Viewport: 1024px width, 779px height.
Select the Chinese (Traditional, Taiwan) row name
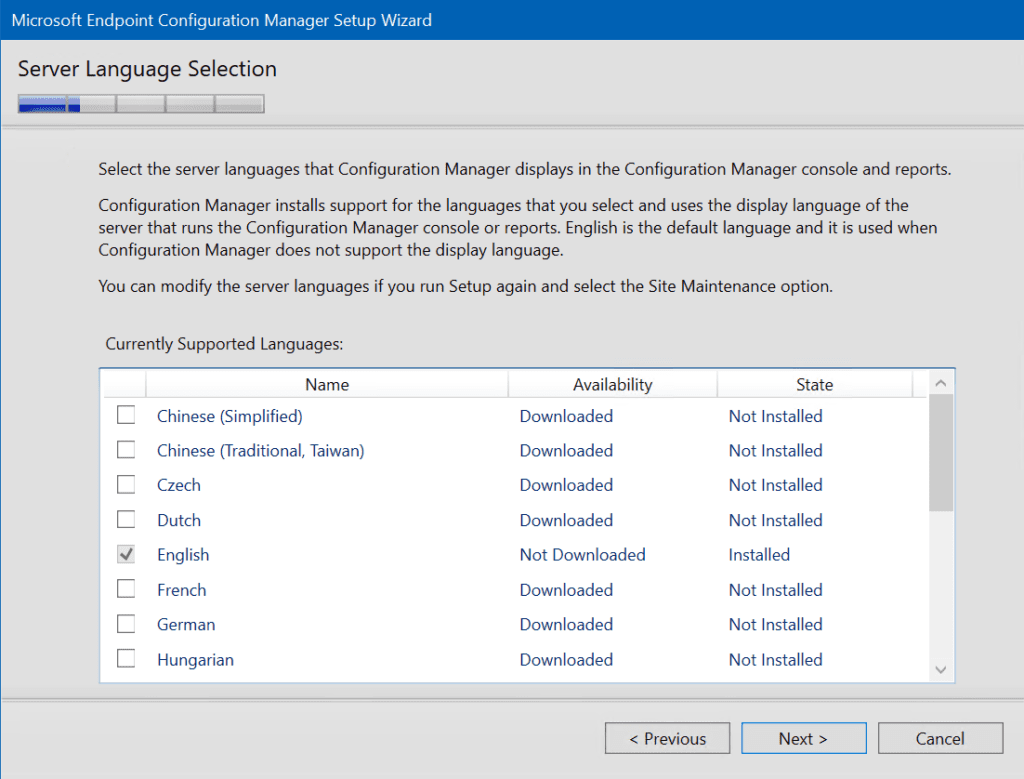(261, 451)
